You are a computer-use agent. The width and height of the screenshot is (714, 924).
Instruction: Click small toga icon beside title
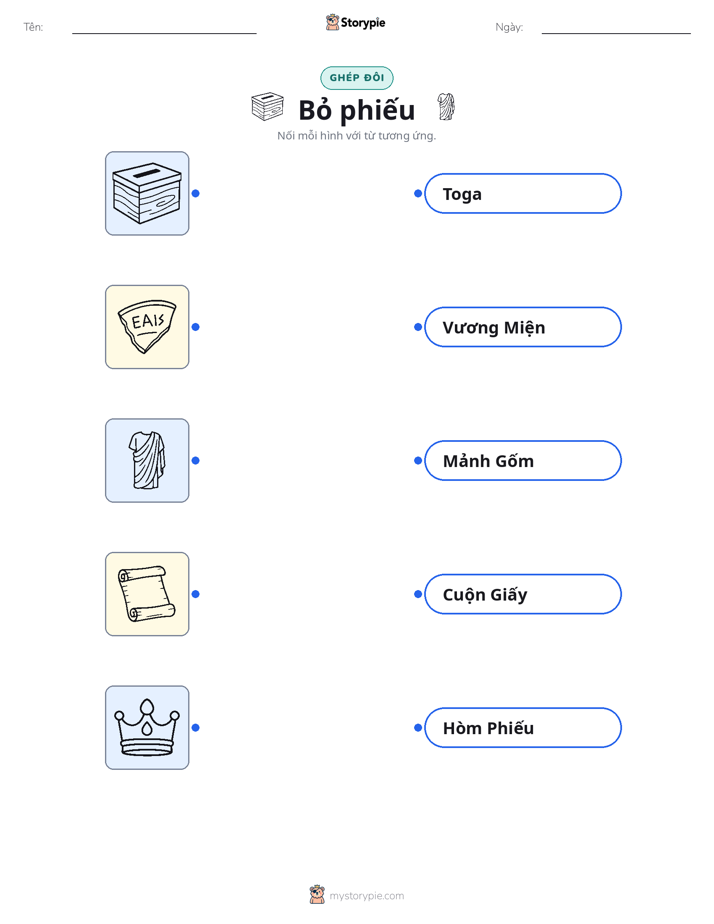(x=446, y=107)
